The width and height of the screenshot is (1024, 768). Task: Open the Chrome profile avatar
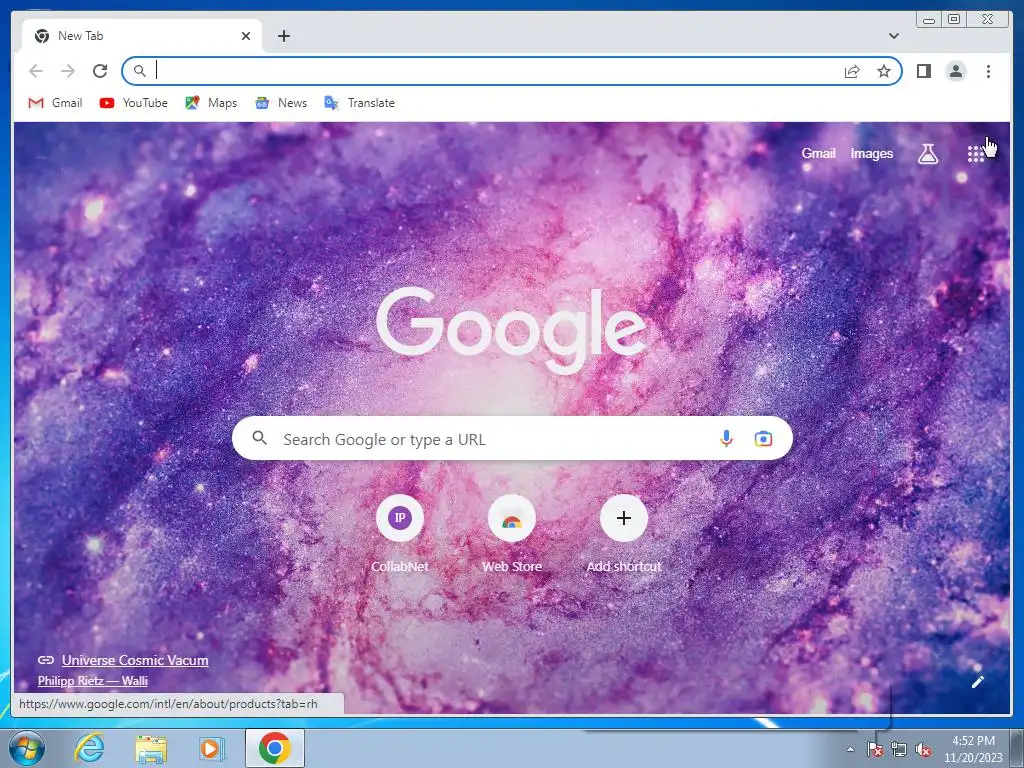955,71
